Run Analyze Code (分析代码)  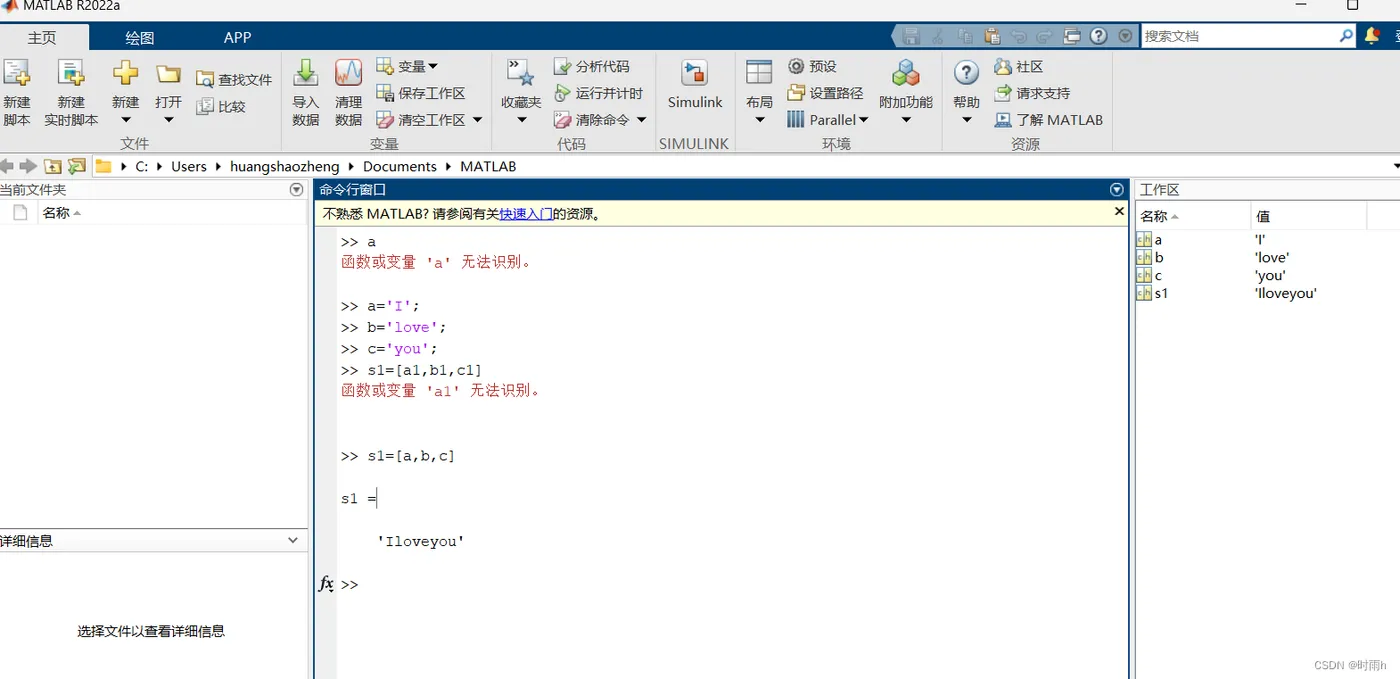[x=592, y=66]
